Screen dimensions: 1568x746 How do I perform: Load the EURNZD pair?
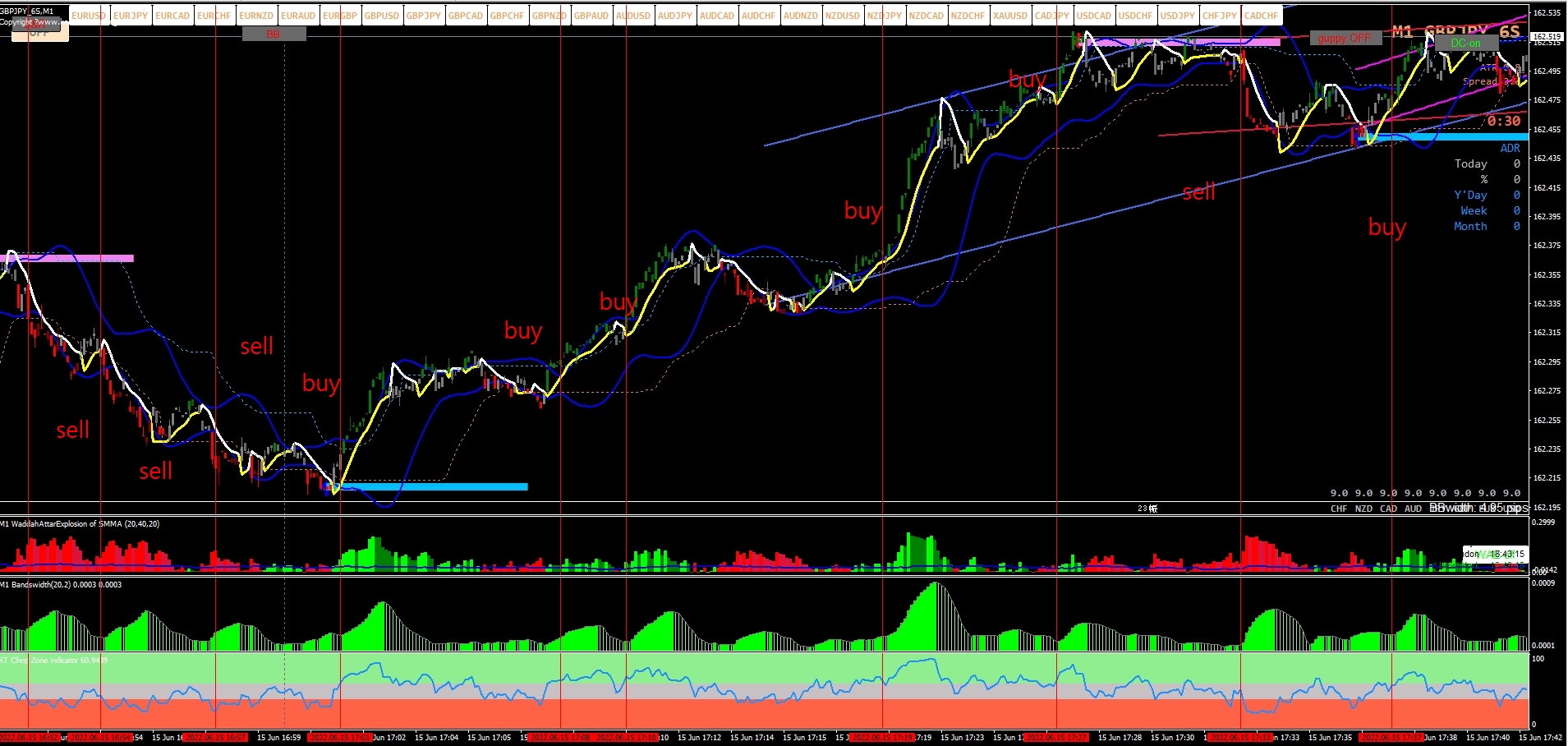pyautogui.click(x=257, y=16)
